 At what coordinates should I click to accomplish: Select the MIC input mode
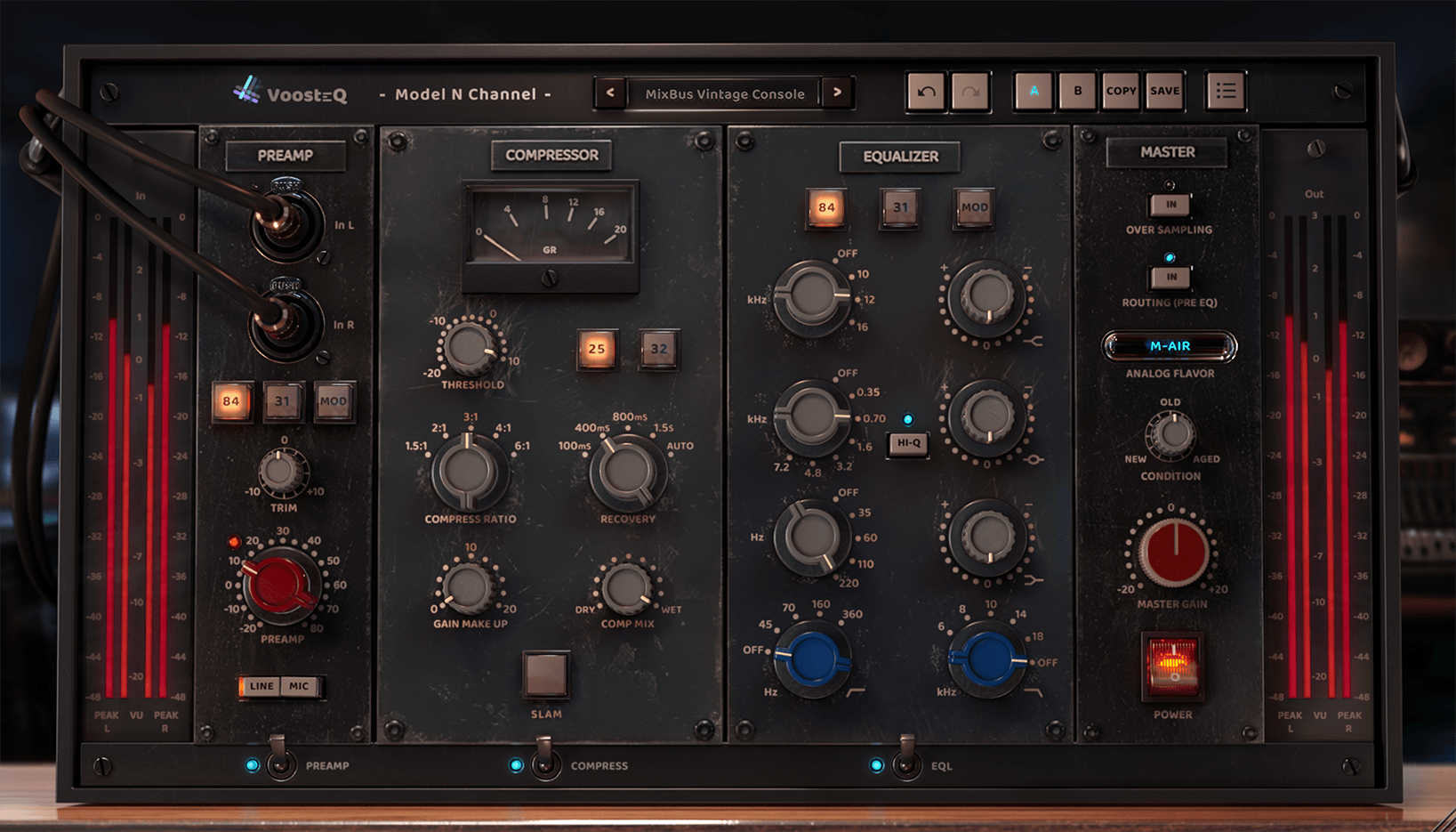(299, 687)
